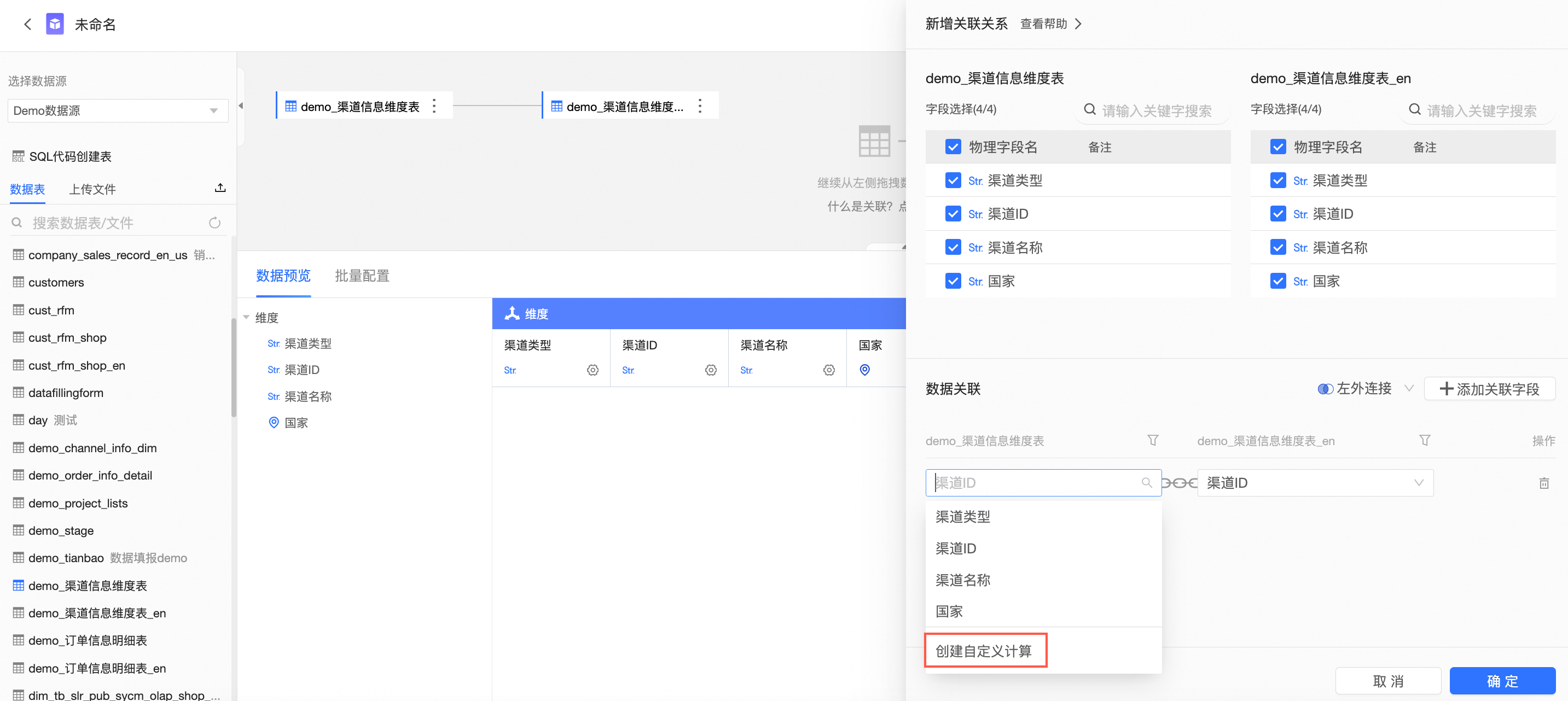
Task: Open settings gear for 渠道名称 column
Action: 828,371
